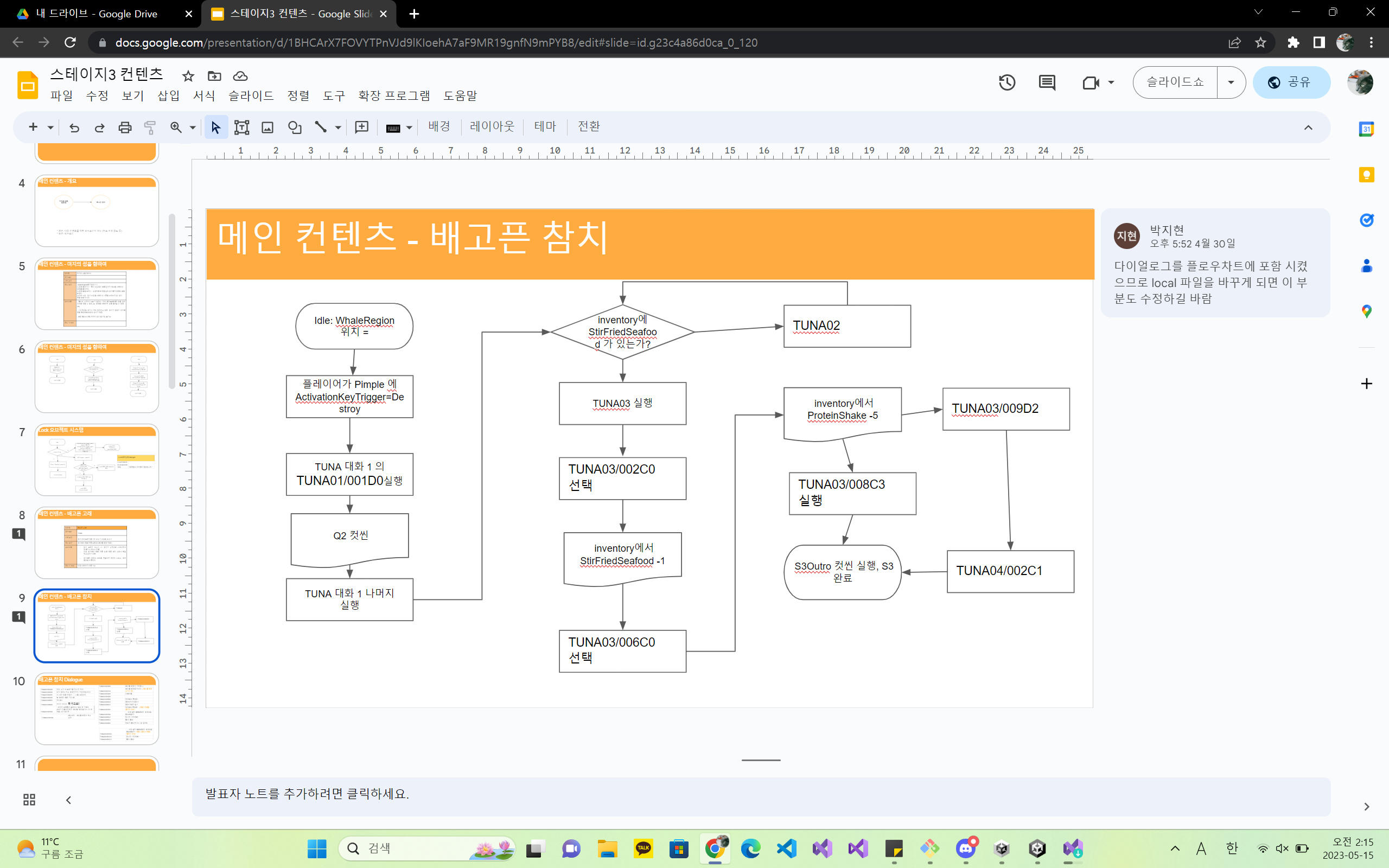This screenshot has width=1389, height=868.
Task: Click the TUNA02 flowchart box
Action: (847, 326)
